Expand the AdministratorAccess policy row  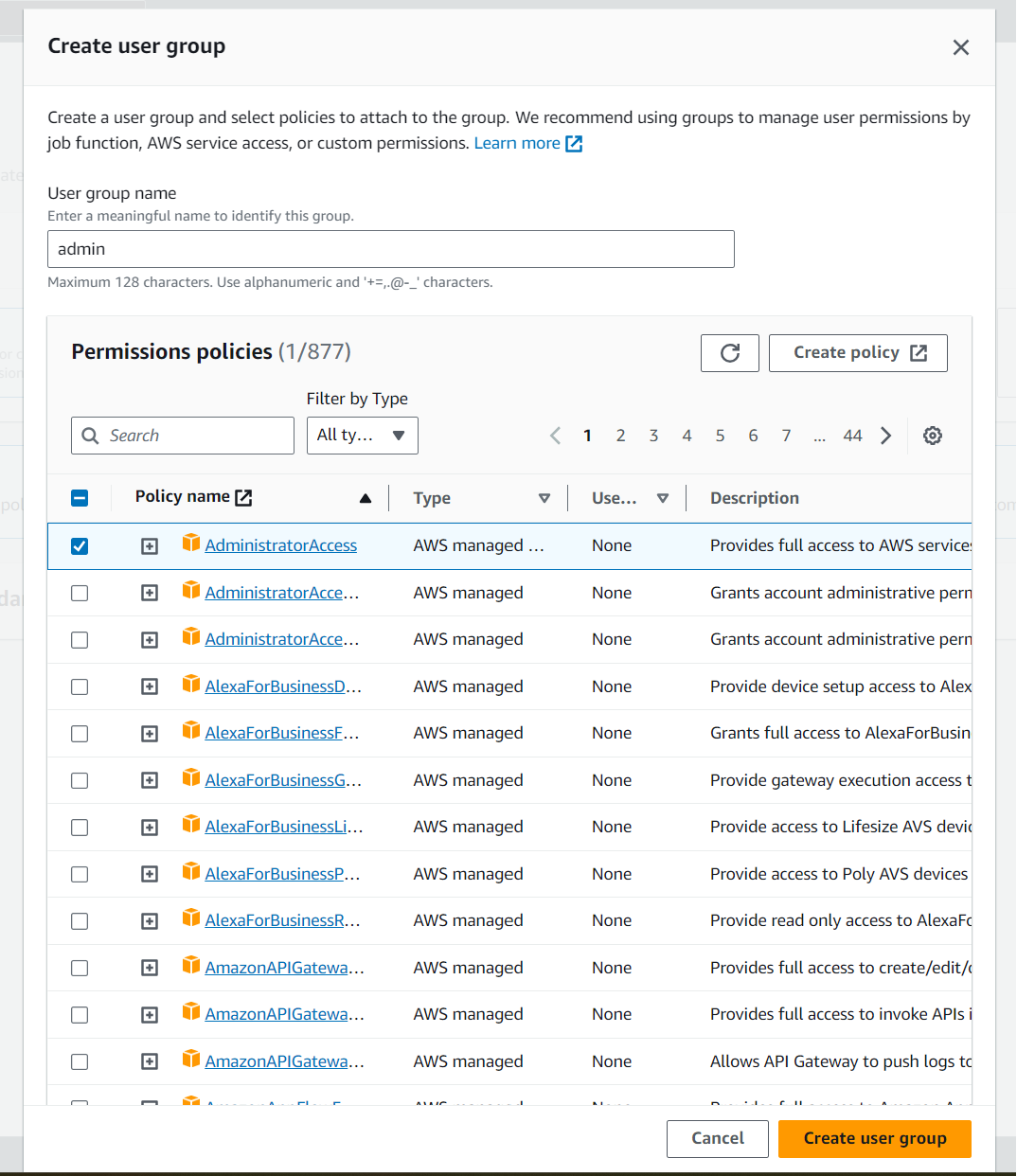tap(150, 546)
